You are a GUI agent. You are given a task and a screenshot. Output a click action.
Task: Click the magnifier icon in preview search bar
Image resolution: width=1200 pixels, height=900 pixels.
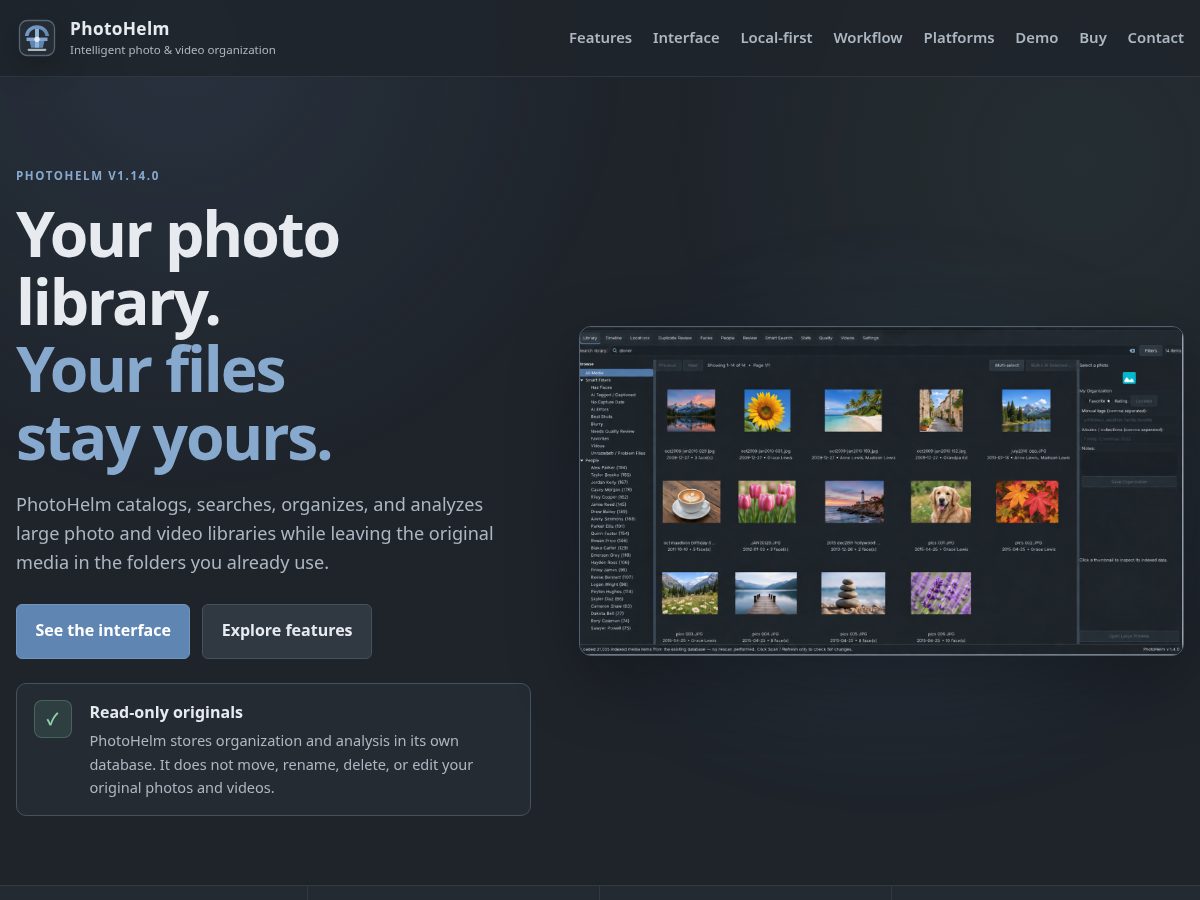click(x=615, y=351)
